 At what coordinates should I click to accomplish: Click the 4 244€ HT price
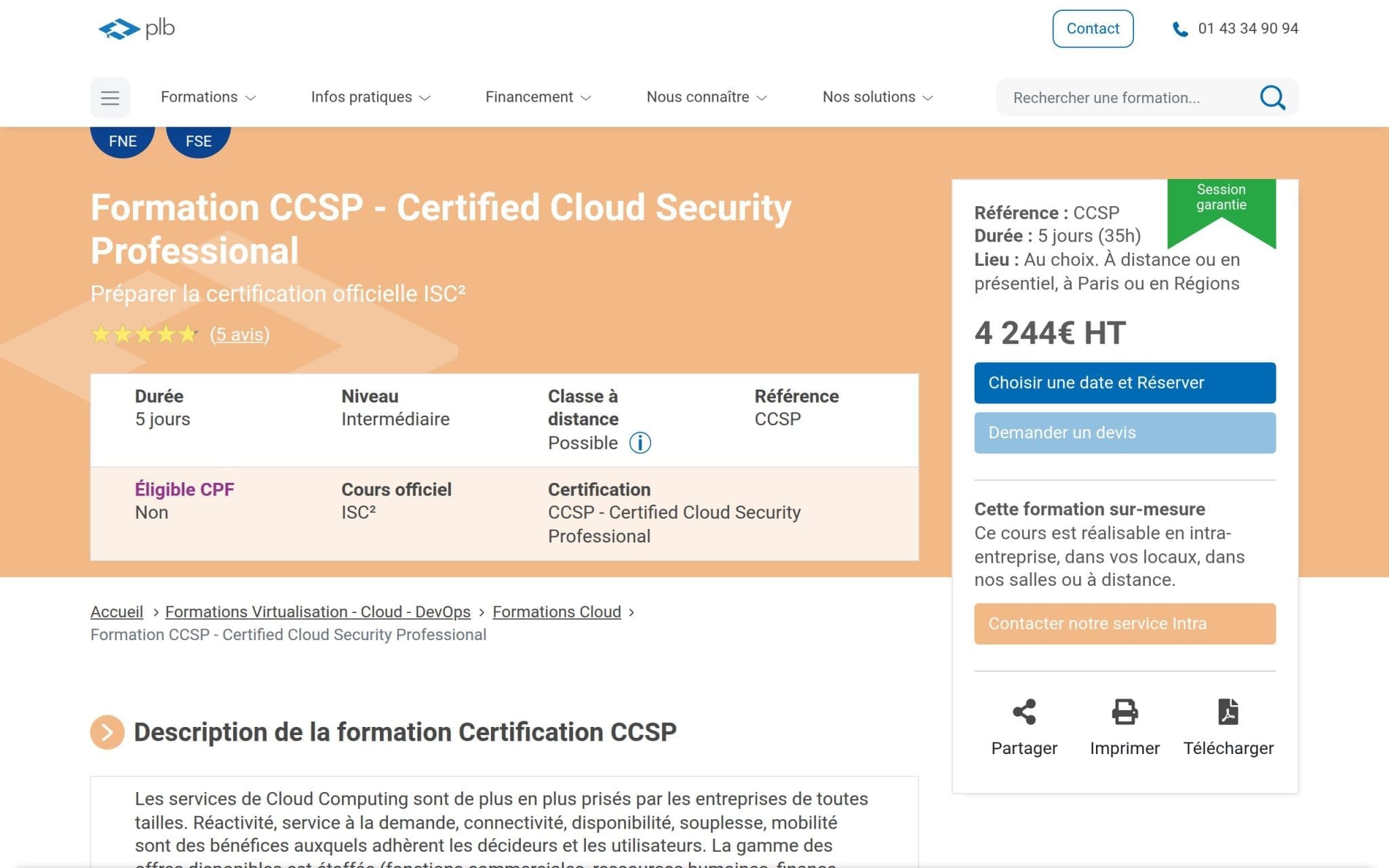click(1050, 333)
